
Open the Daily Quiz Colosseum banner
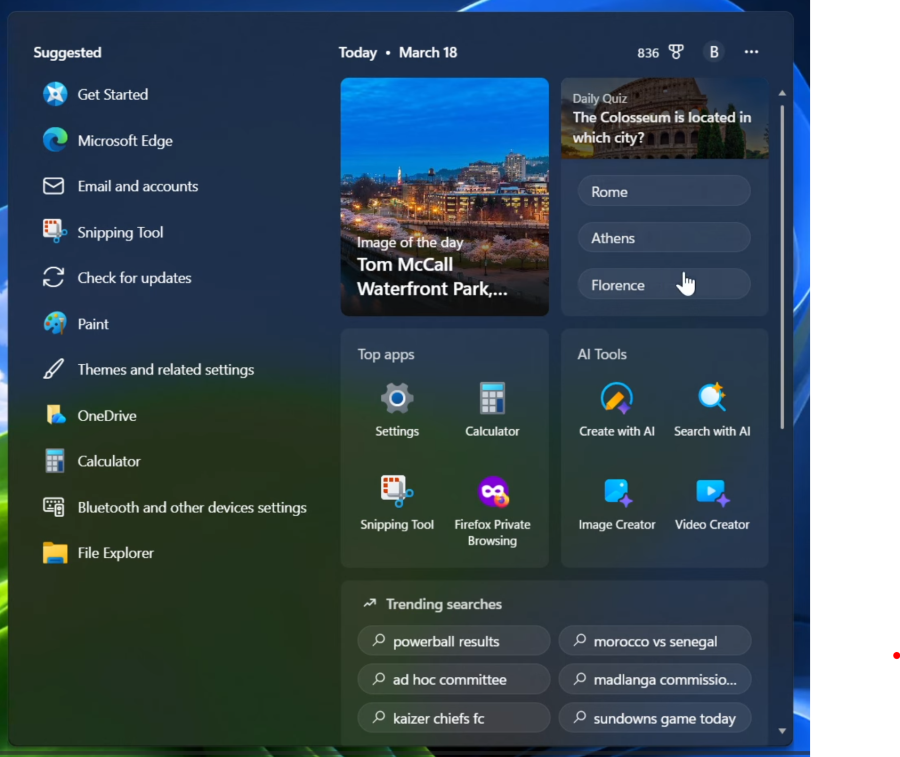coord(665,118)
